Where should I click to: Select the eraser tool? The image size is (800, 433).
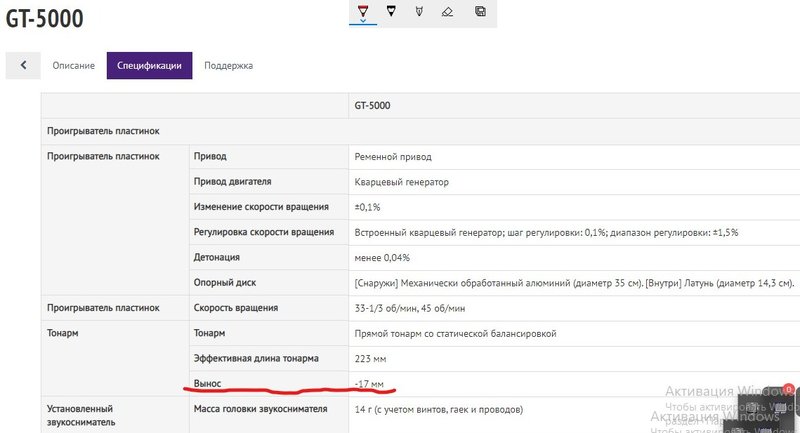coord(447,11)
